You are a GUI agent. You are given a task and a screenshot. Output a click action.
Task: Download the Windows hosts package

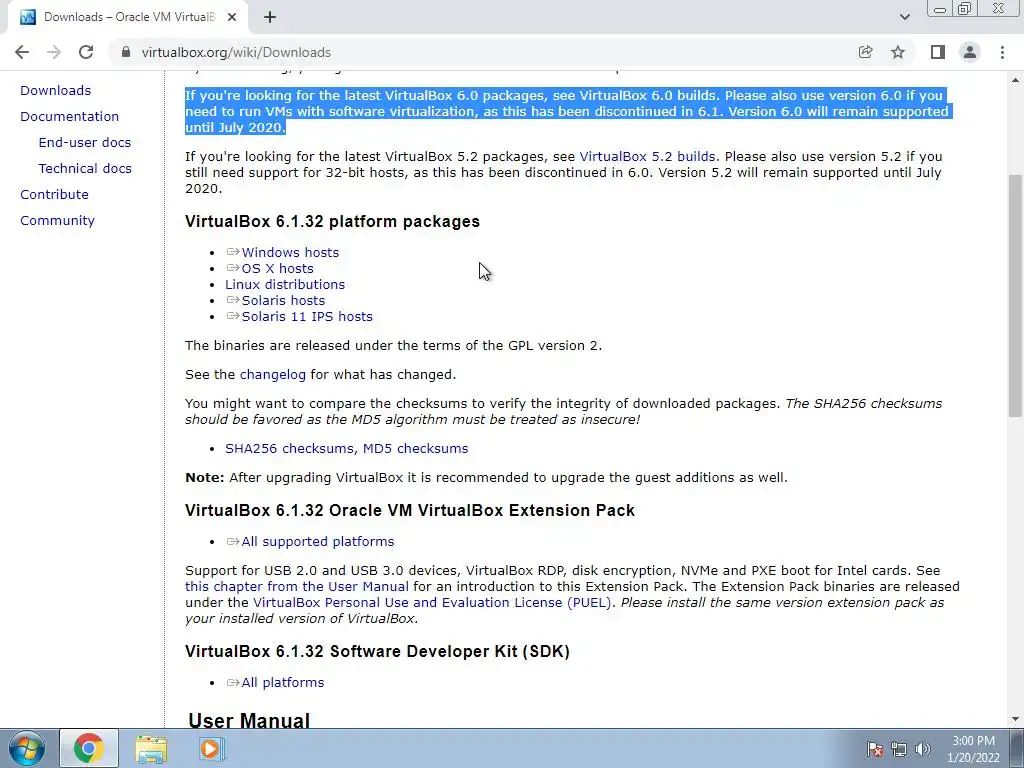290,252
